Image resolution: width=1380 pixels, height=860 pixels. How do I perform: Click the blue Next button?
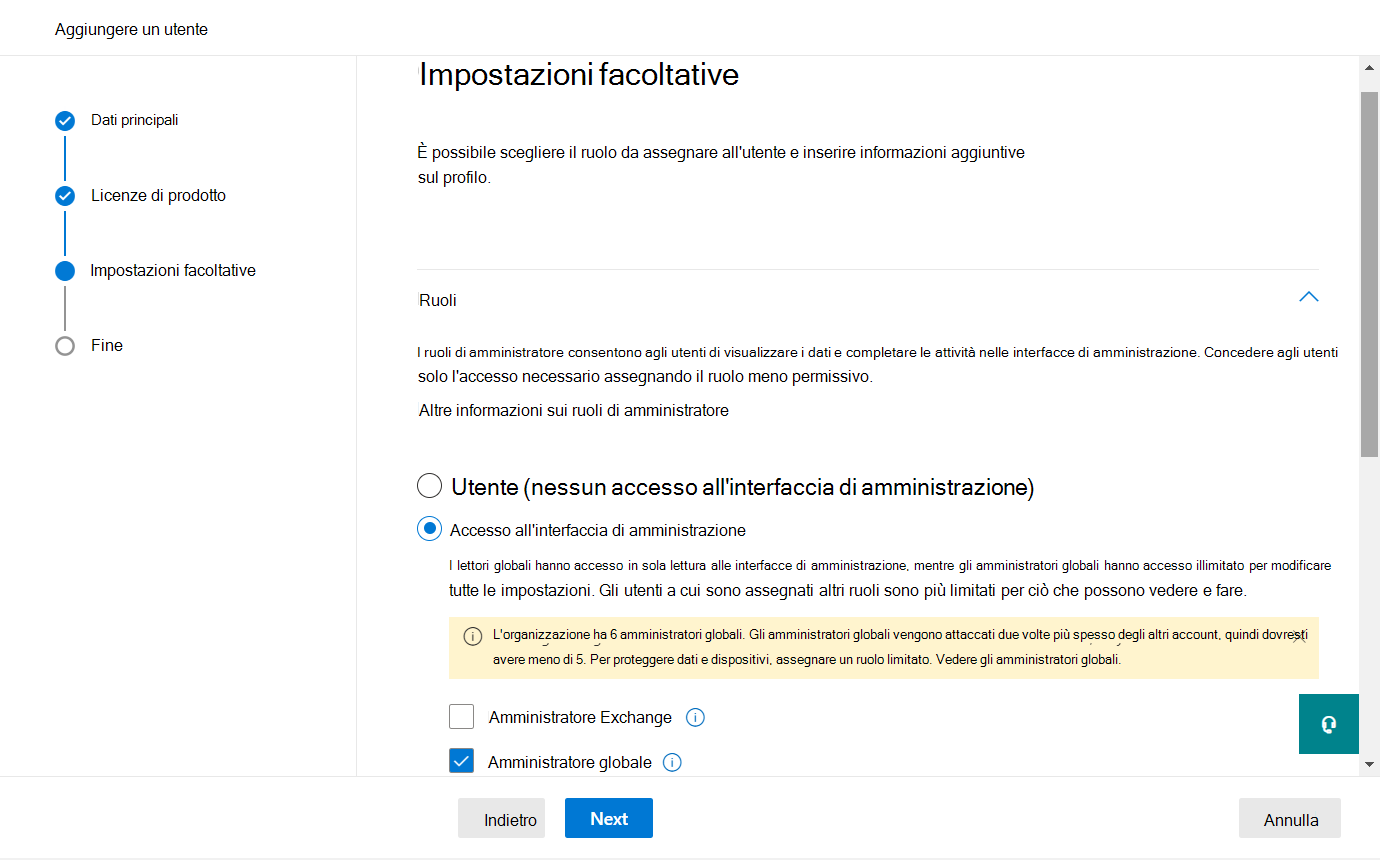(x=609, y=818)
